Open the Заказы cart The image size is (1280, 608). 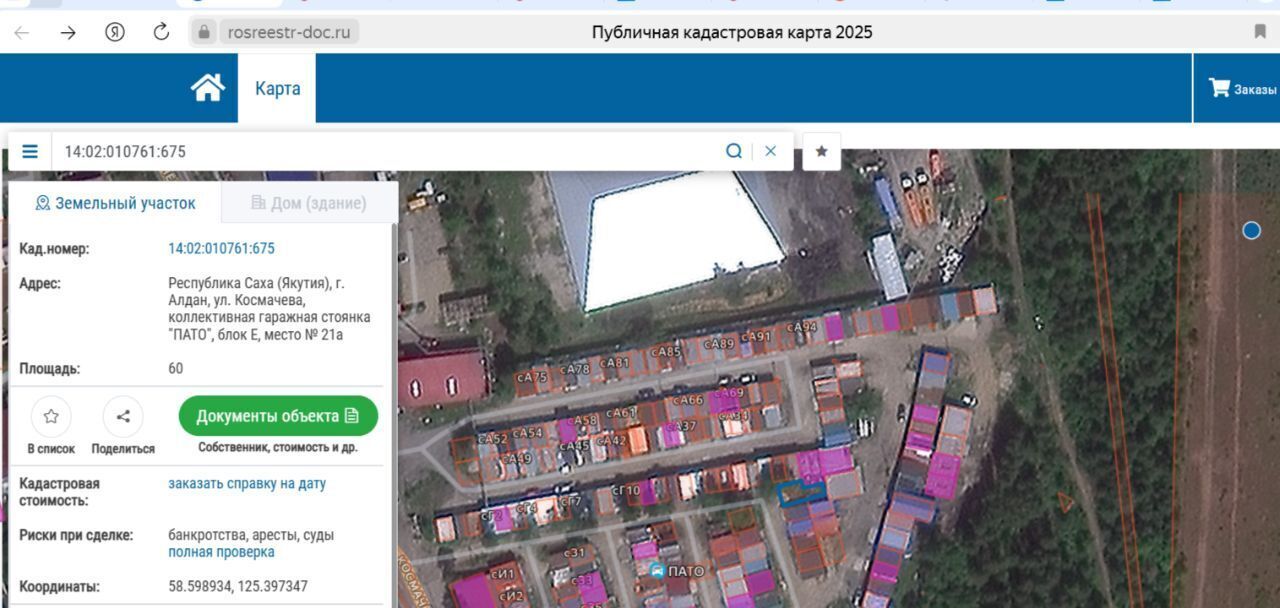(x=1242, y=88)
